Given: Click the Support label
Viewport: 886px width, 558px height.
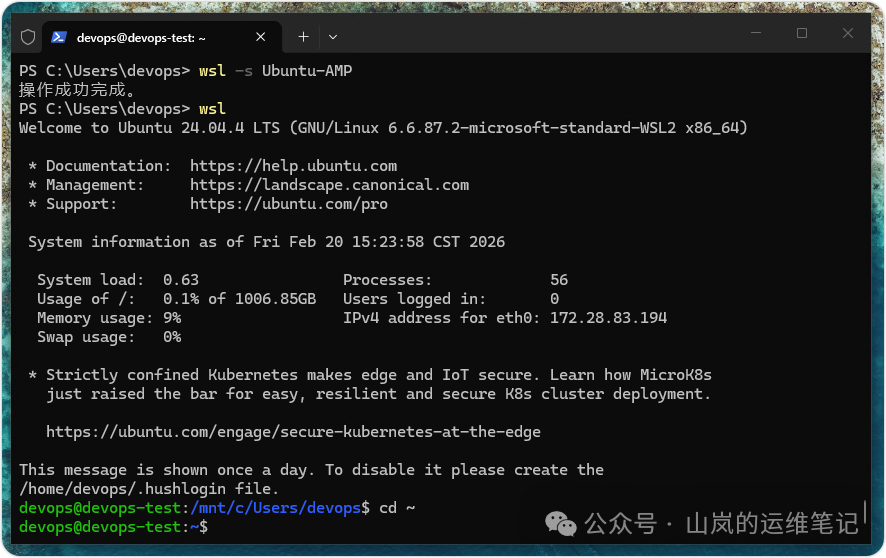Looking at the screenshot, I should 81,204.
